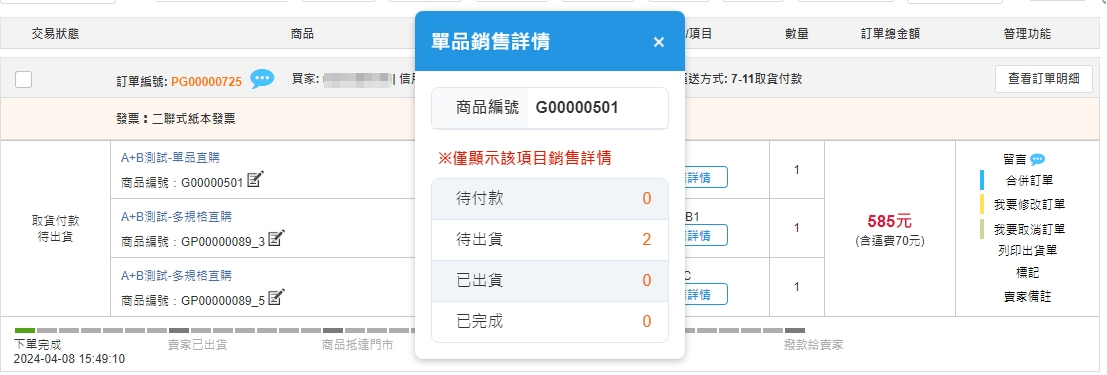Open 賣家備註 seller notes

click(x=1027, y=297)
